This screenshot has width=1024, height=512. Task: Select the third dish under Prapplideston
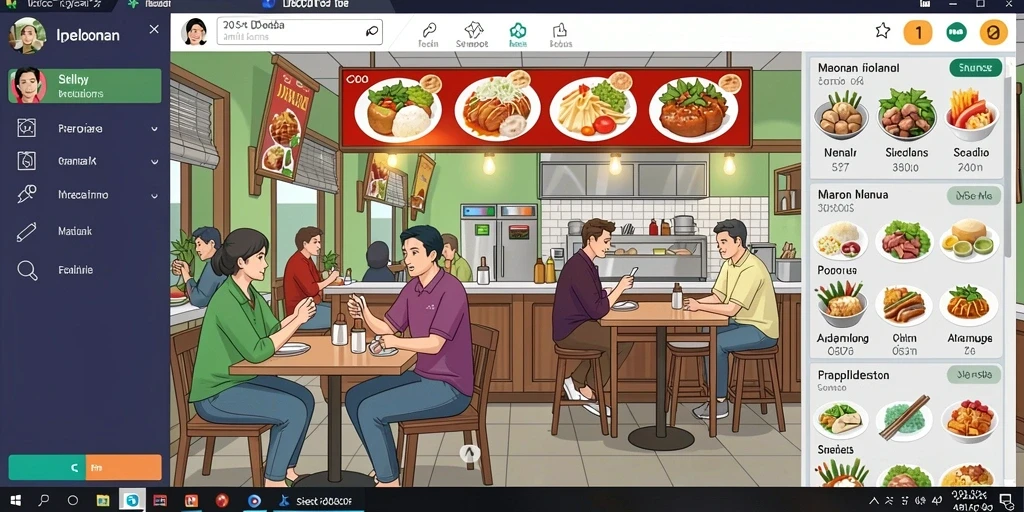click(970, 419)
